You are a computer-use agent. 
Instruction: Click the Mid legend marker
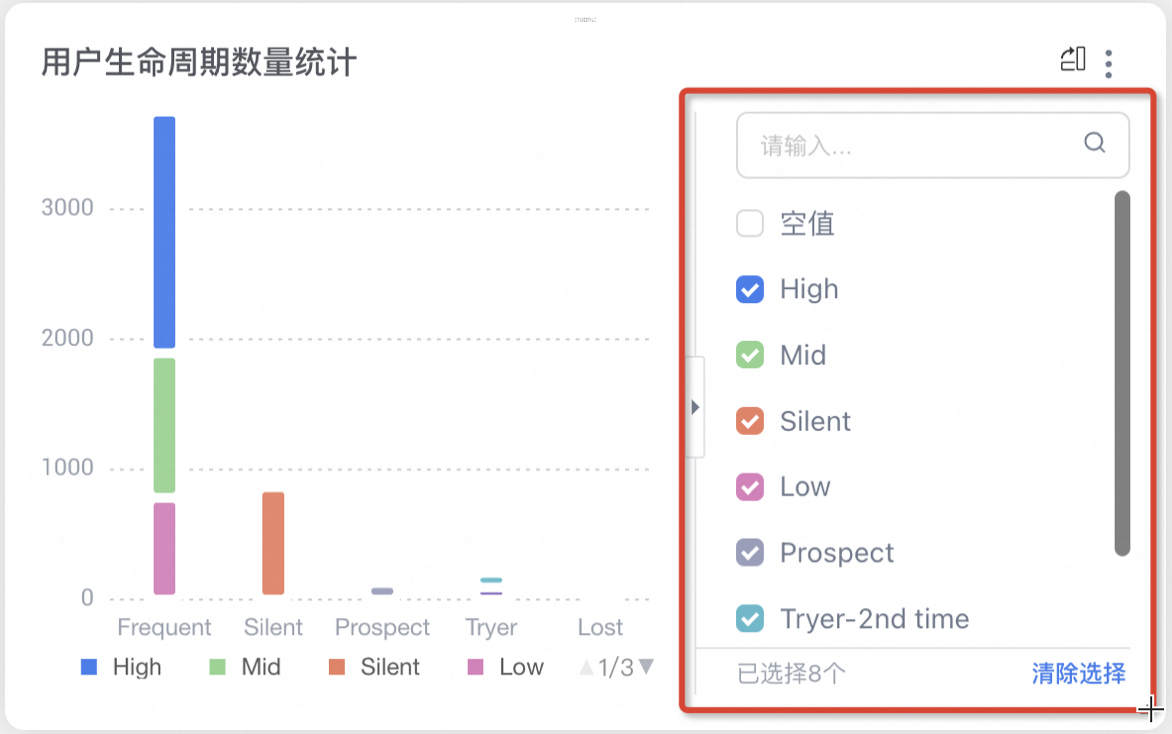pyautogui.click(x=218, y=667)
